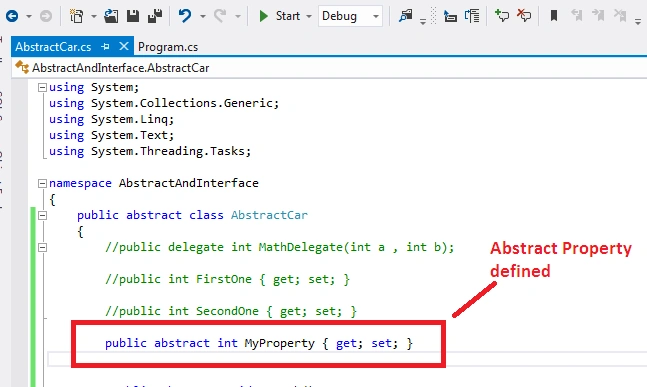Click the Next Bookmark icon

pyautogui.click(x=598, y=16)
